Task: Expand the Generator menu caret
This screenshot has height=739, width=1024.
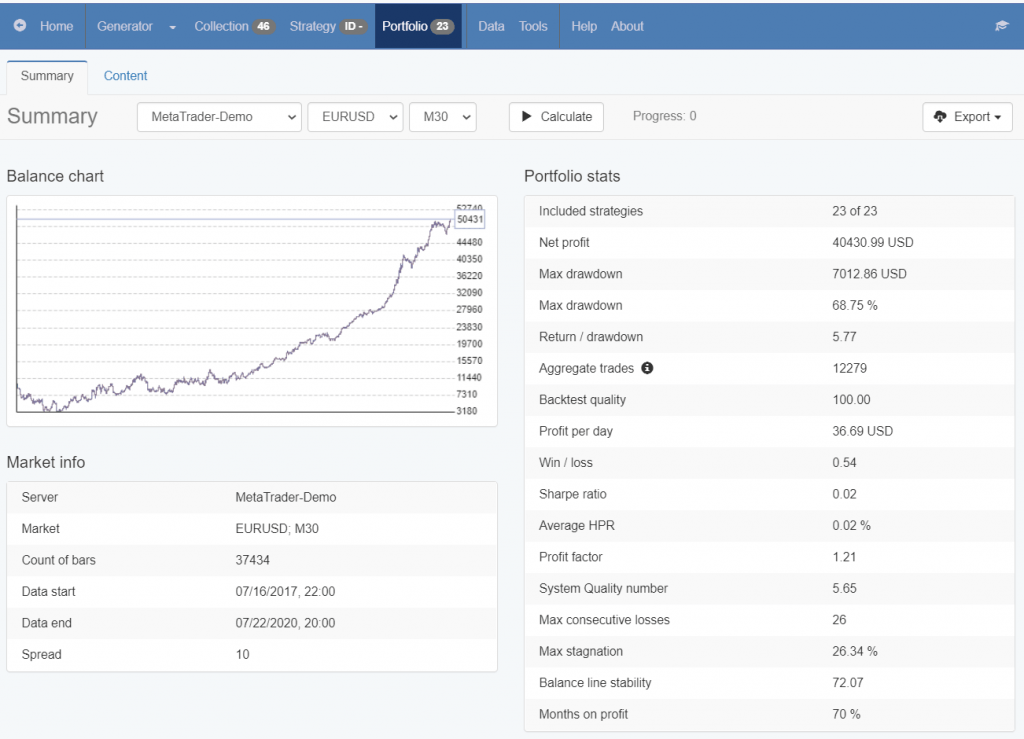Action: click(x=173, y=27)
